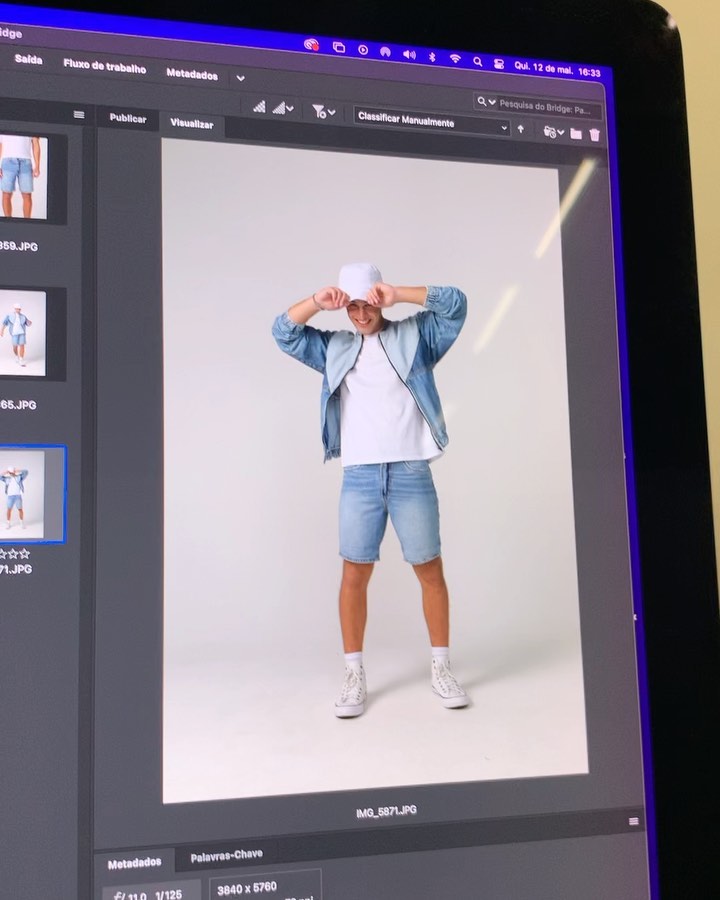The width and height of the screenshot is (720, 900).
Task: Switch to the Publicar tab
Action: coord(127,118)
